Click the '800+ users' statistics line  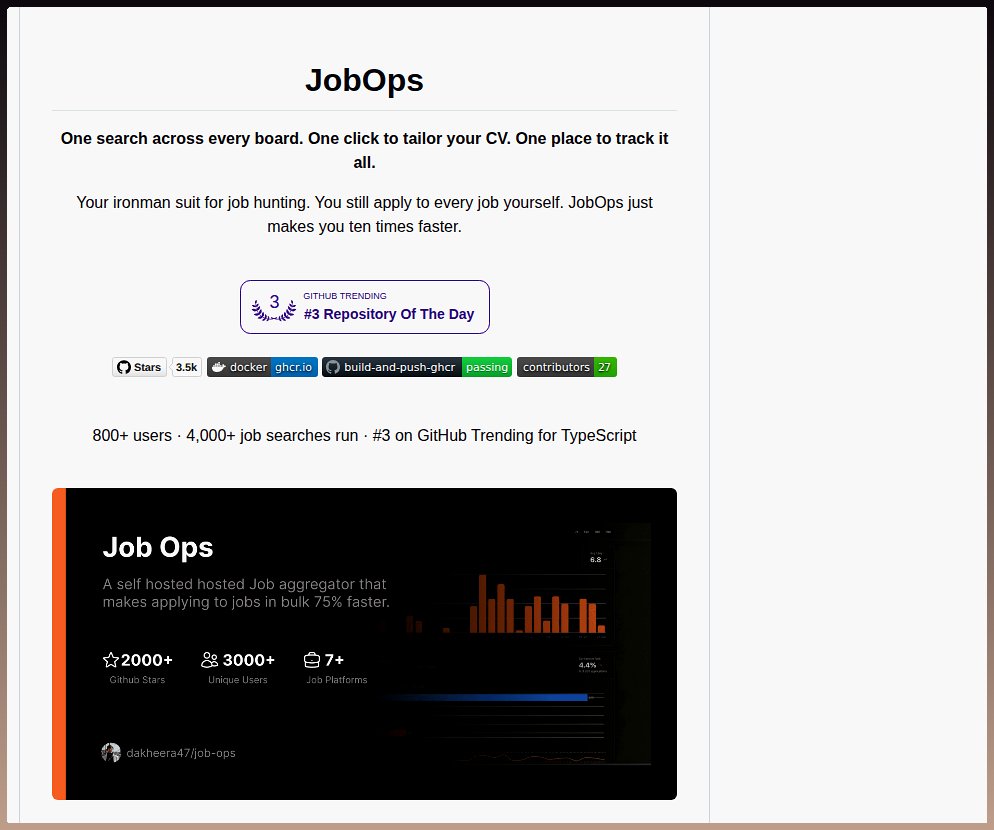365,436
